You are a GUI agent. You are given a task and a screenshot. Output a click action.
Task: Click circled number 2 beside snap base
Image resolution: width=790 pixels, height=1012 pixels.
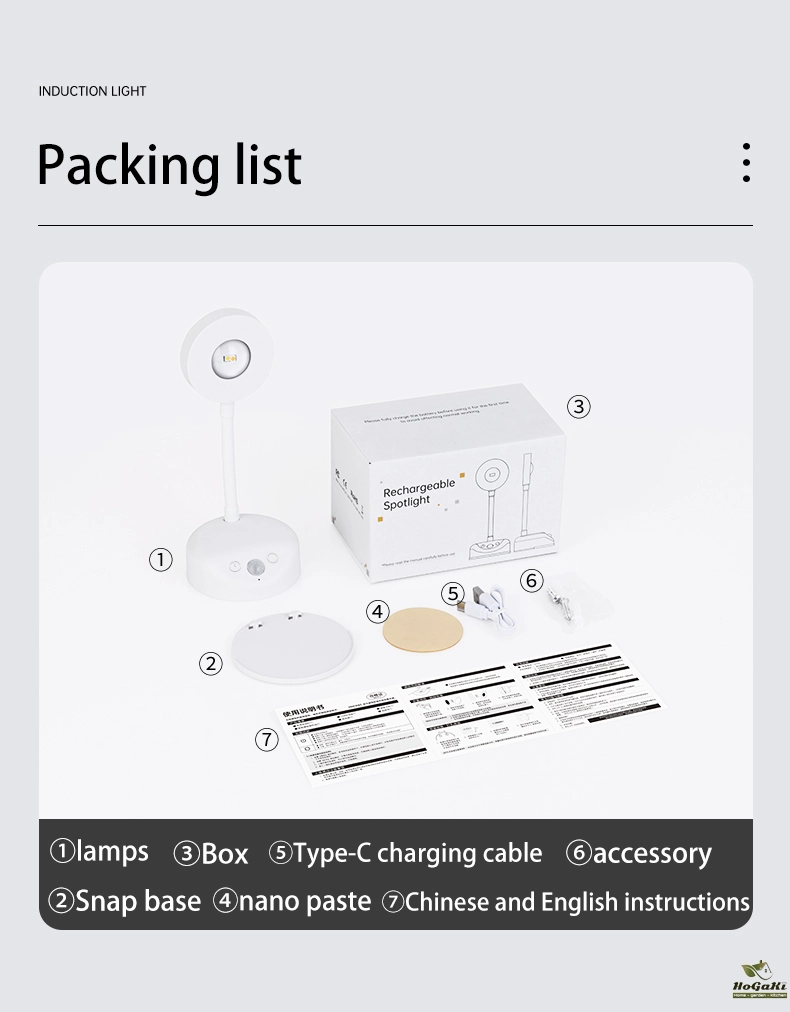point(210,663)
